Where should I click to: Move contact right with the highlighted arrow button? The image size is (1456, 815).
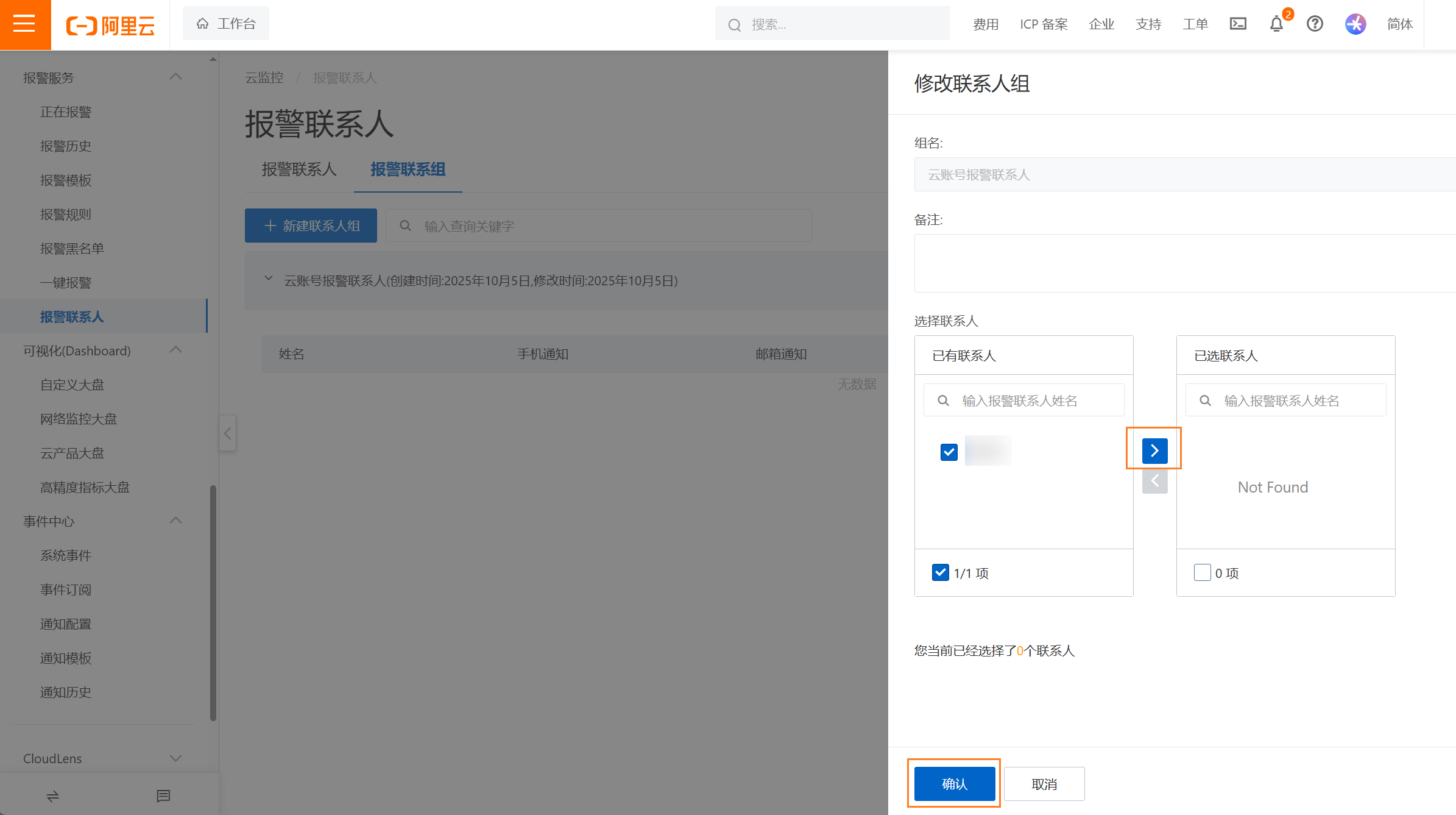click(x=1154, y=450)
